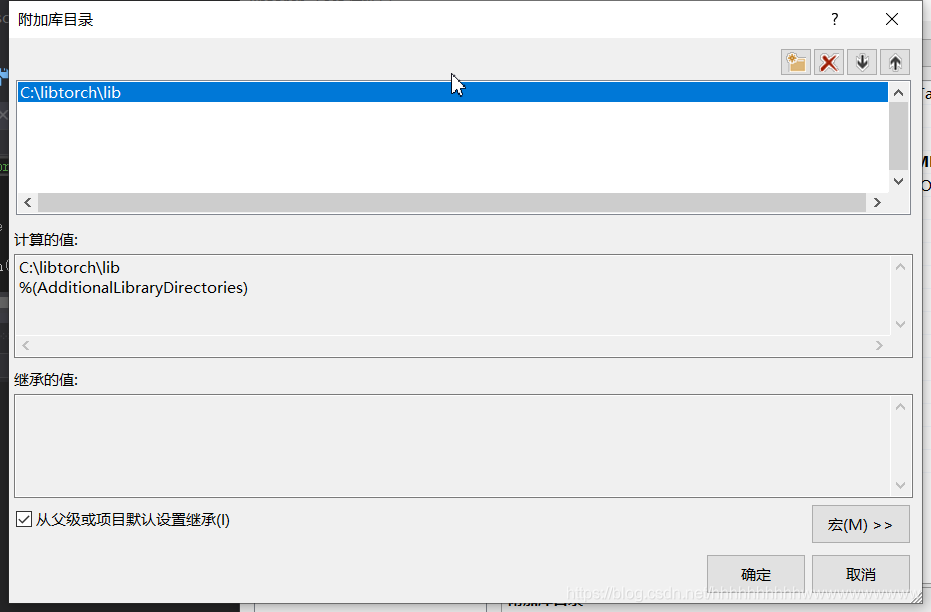Open the 宏(M) macros panel
This screenshot has width=931, height=612.
pos(860,524)
